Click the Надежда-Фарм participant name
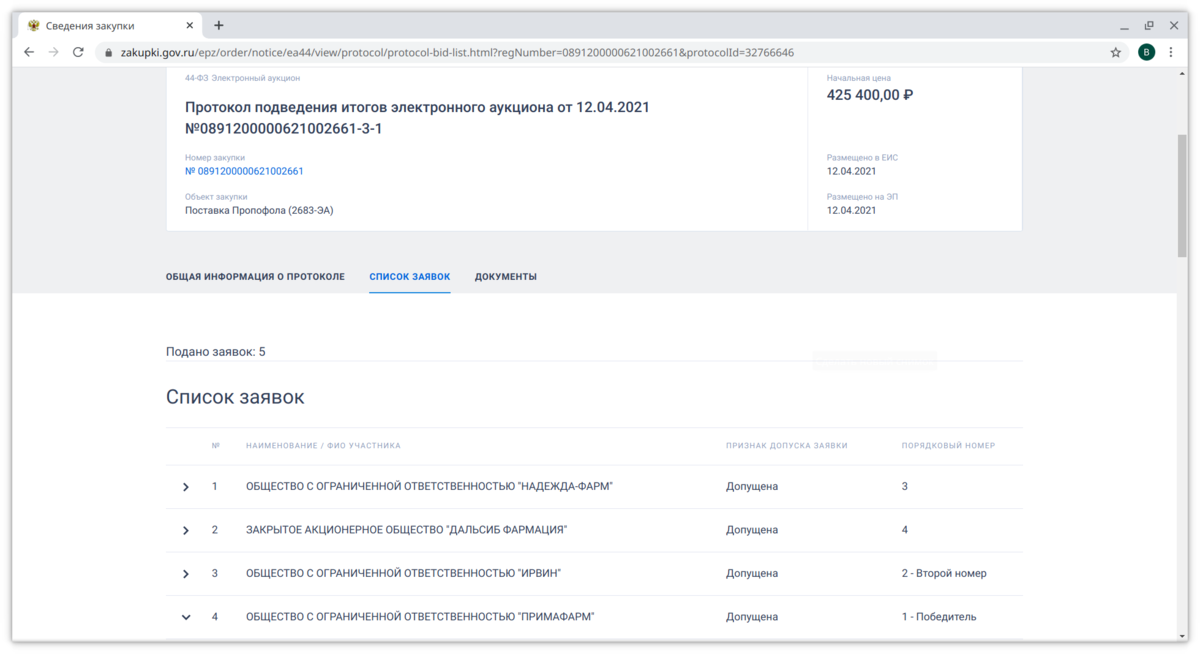The height and width of the screenshot is (654, 1200). pos(429,486)
